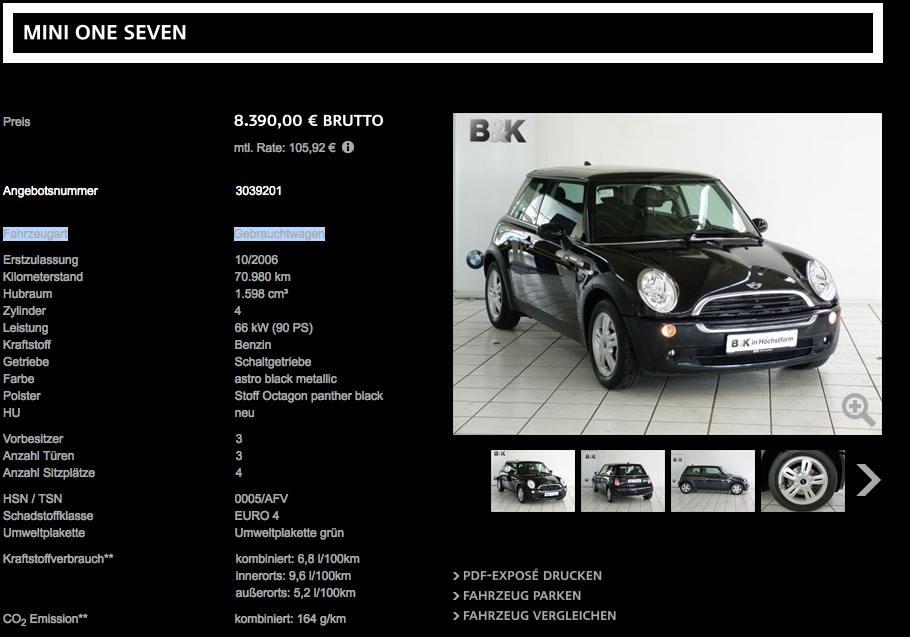Open the front-view Mini thumbnail

(533, 481)
